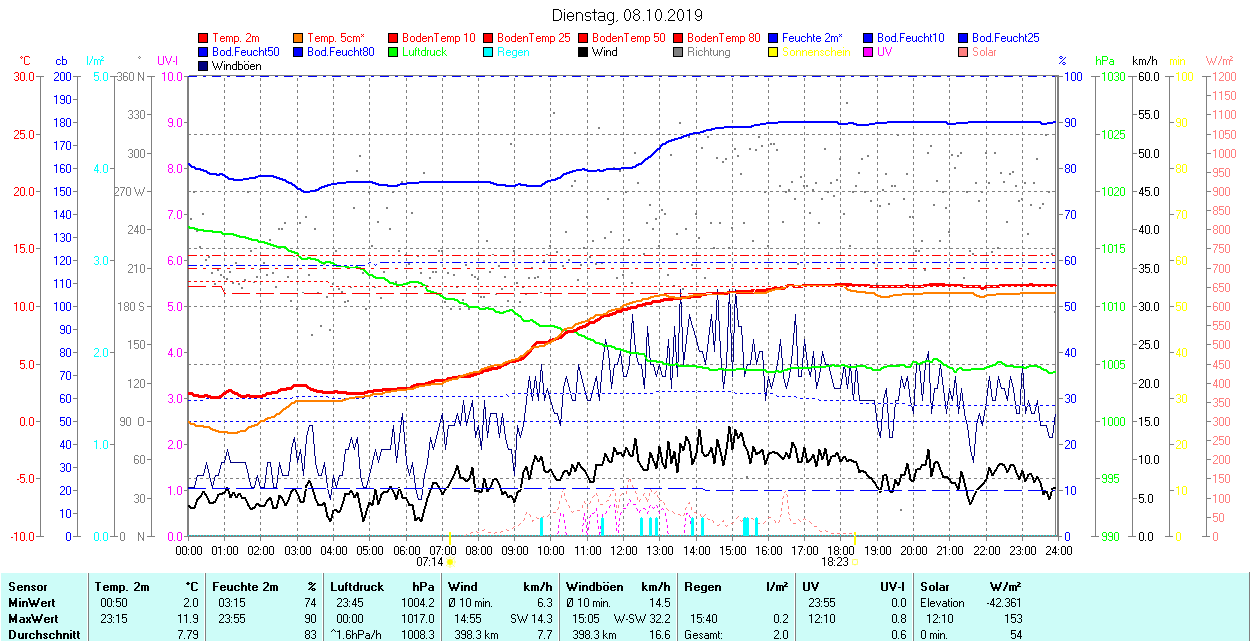
Task: Click the red Temp. 2m legend swatch
Action: click(204, 38)
